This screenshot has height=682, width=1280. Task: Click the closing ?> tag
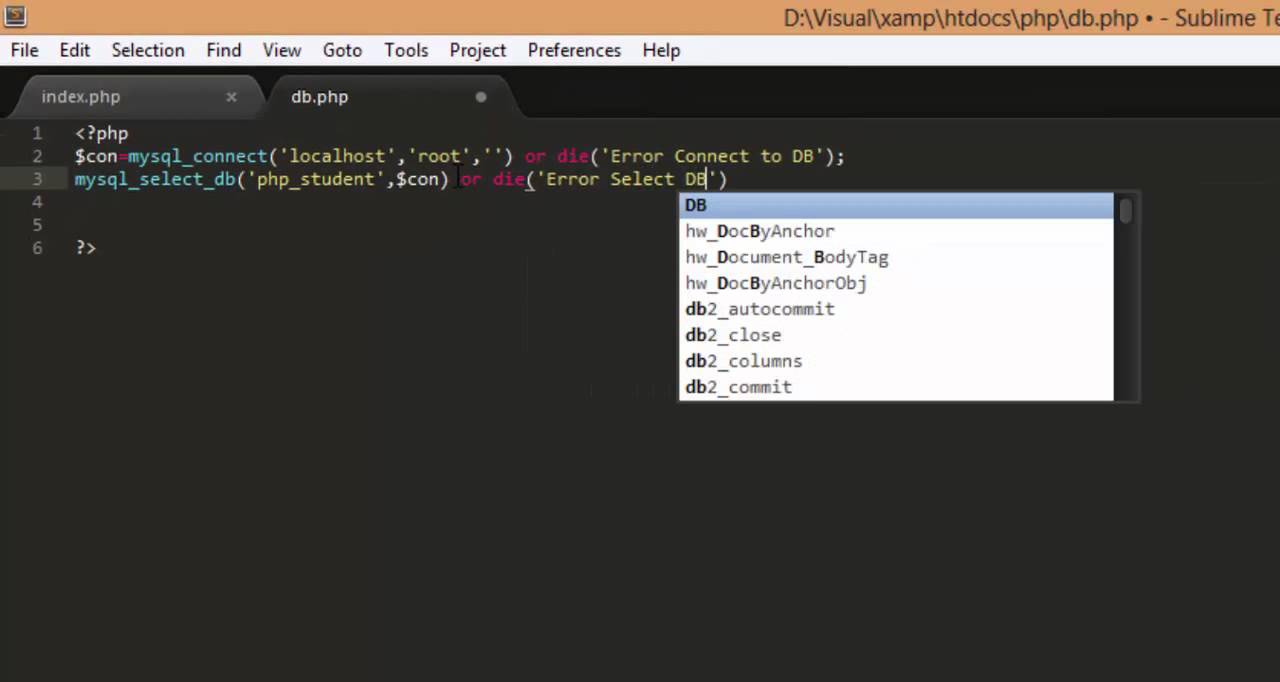pyautogui.click(x=86, y=248)
